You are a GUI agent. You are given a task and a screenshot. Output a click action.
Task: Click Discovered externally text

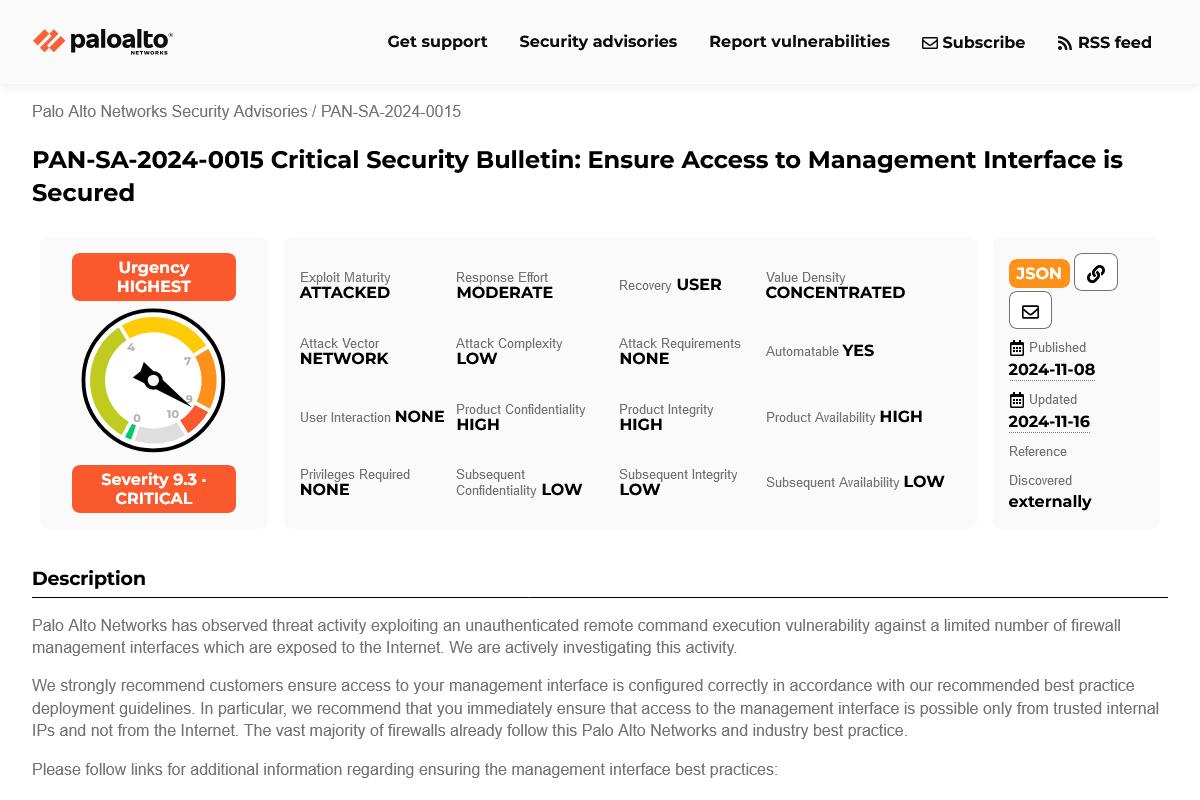point(1050,492)
